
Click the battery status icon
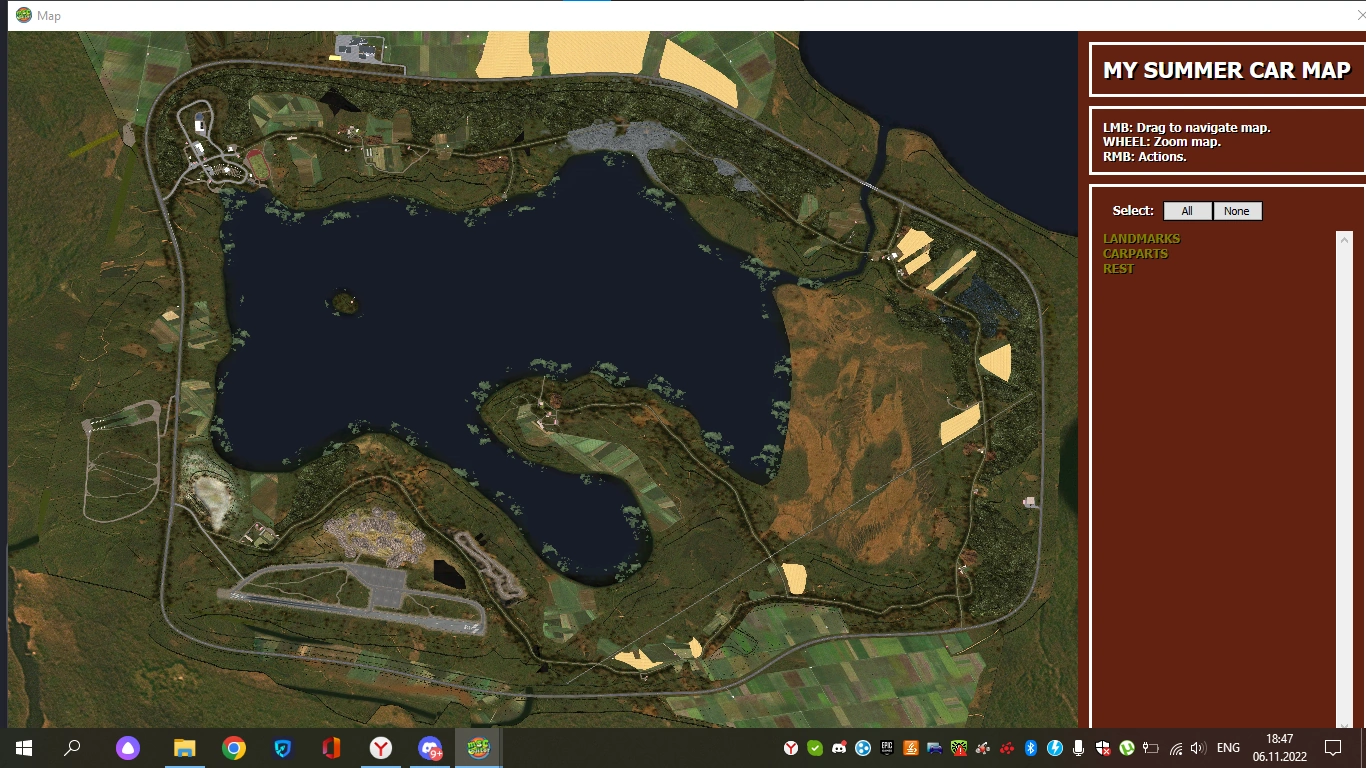[x=1151, y=748]
